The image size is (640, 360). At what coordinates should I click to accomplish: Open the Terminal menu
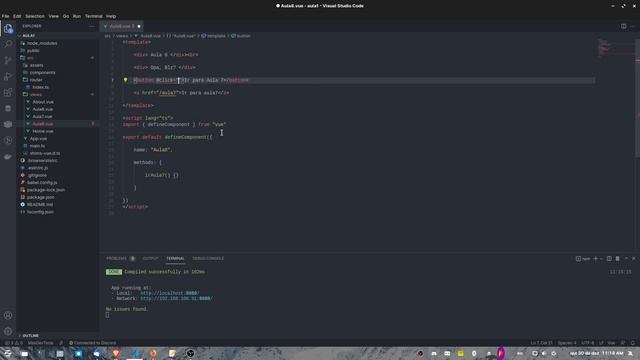(x=93, y=16)
